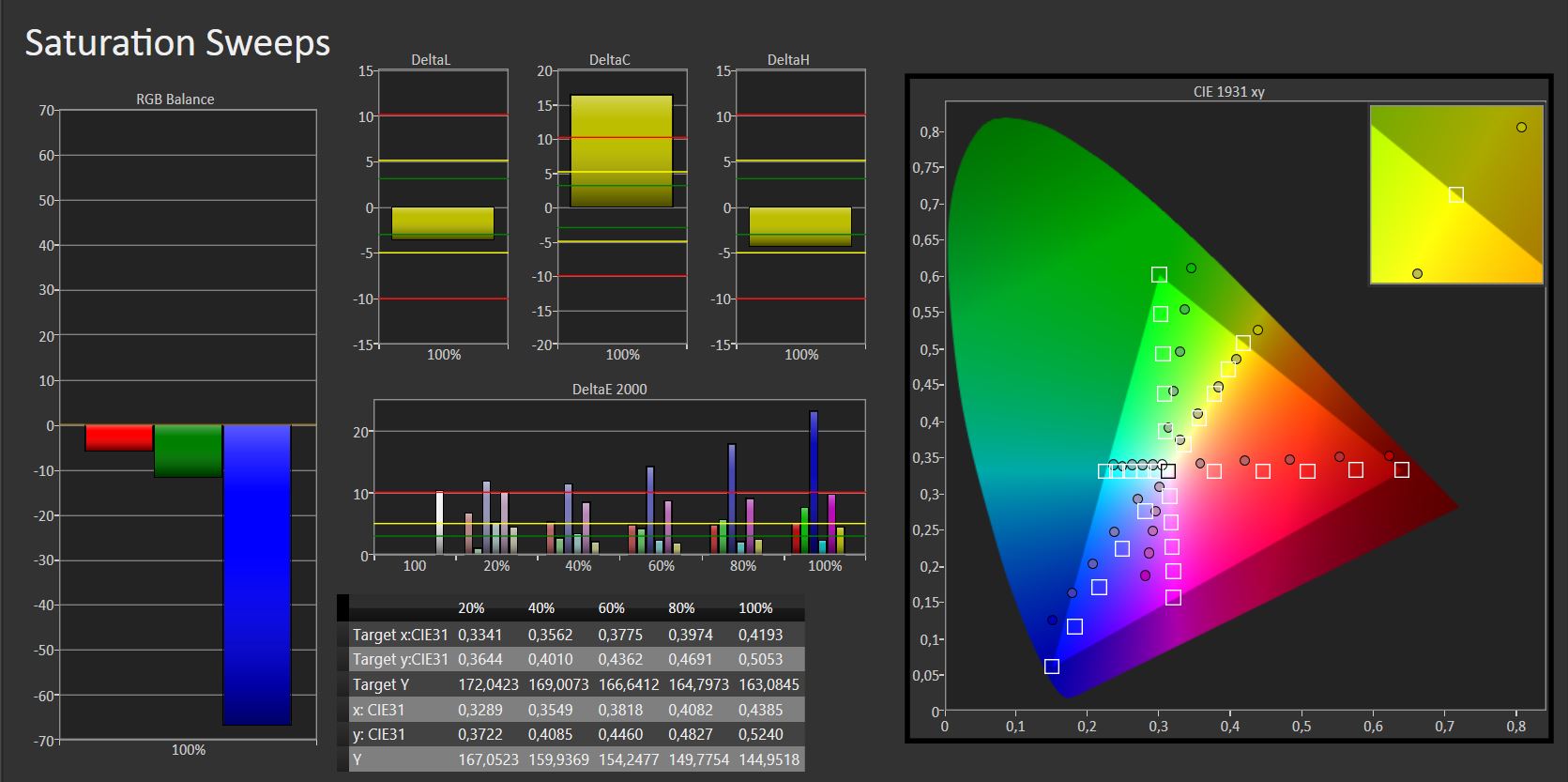Click the table cell with value 0,4385
The image size is (1568, 782).
click(760, 710)
